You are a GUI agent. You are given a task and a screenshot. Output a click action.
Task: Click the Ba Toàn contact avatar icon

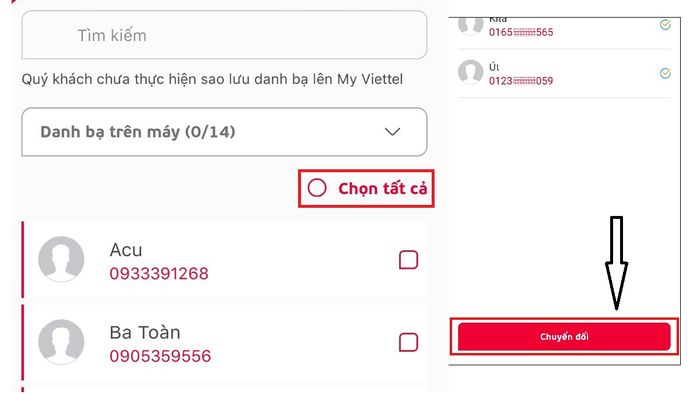(61, 342)
